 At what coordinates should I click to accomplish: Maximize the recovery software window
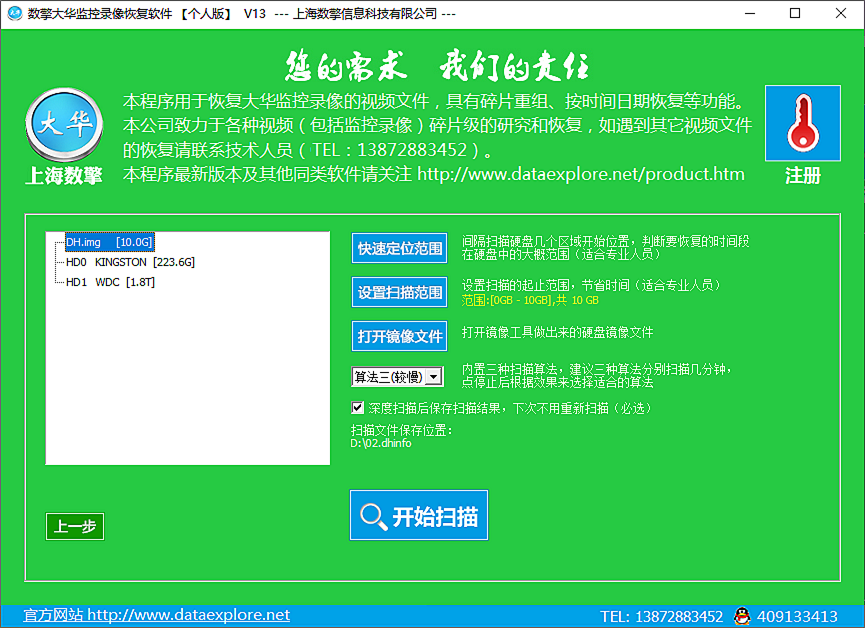(795, 13)
